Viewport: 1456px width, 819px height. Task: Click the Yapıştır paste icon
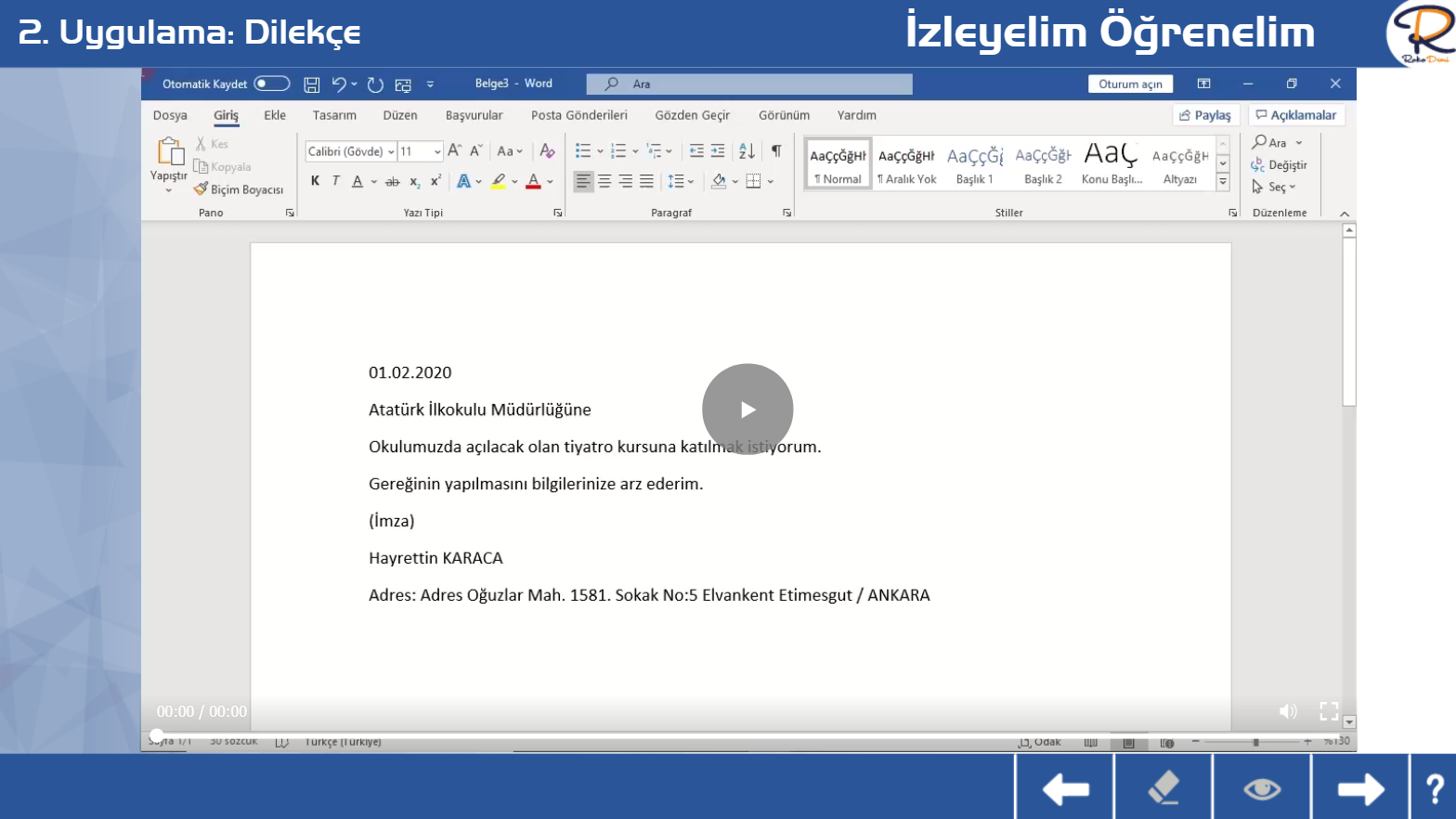[x=171, y=151]
